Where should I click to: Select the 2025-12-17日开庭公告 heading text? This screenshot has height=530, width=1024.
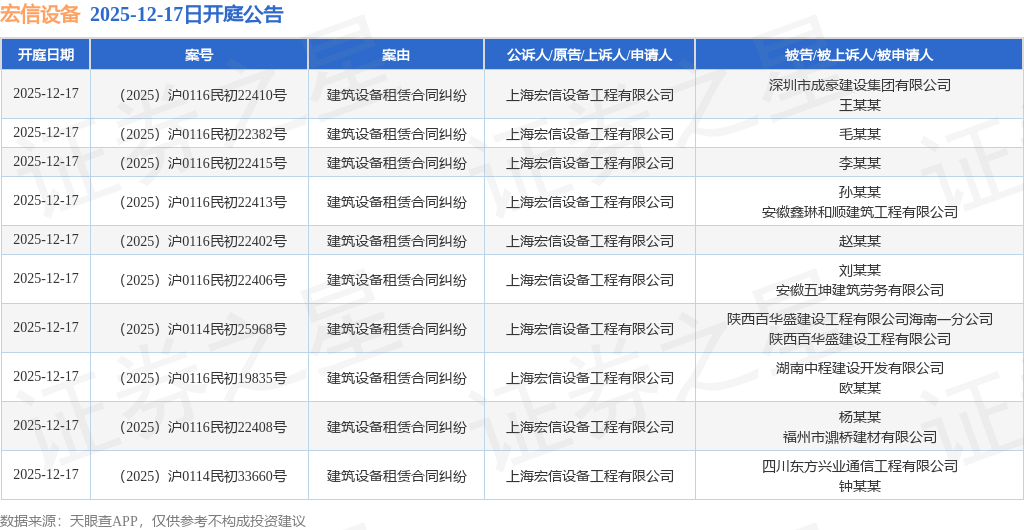tap(186, 14)
